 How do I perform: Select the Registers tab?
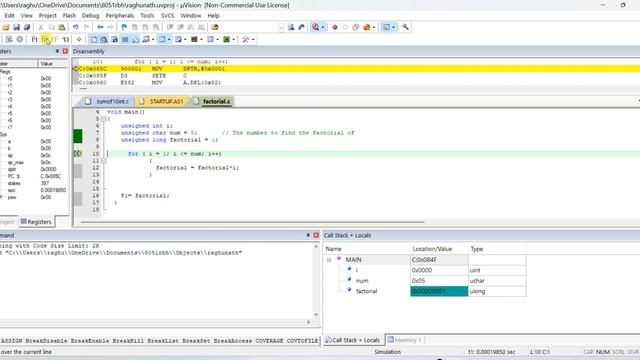pos(36,222)
